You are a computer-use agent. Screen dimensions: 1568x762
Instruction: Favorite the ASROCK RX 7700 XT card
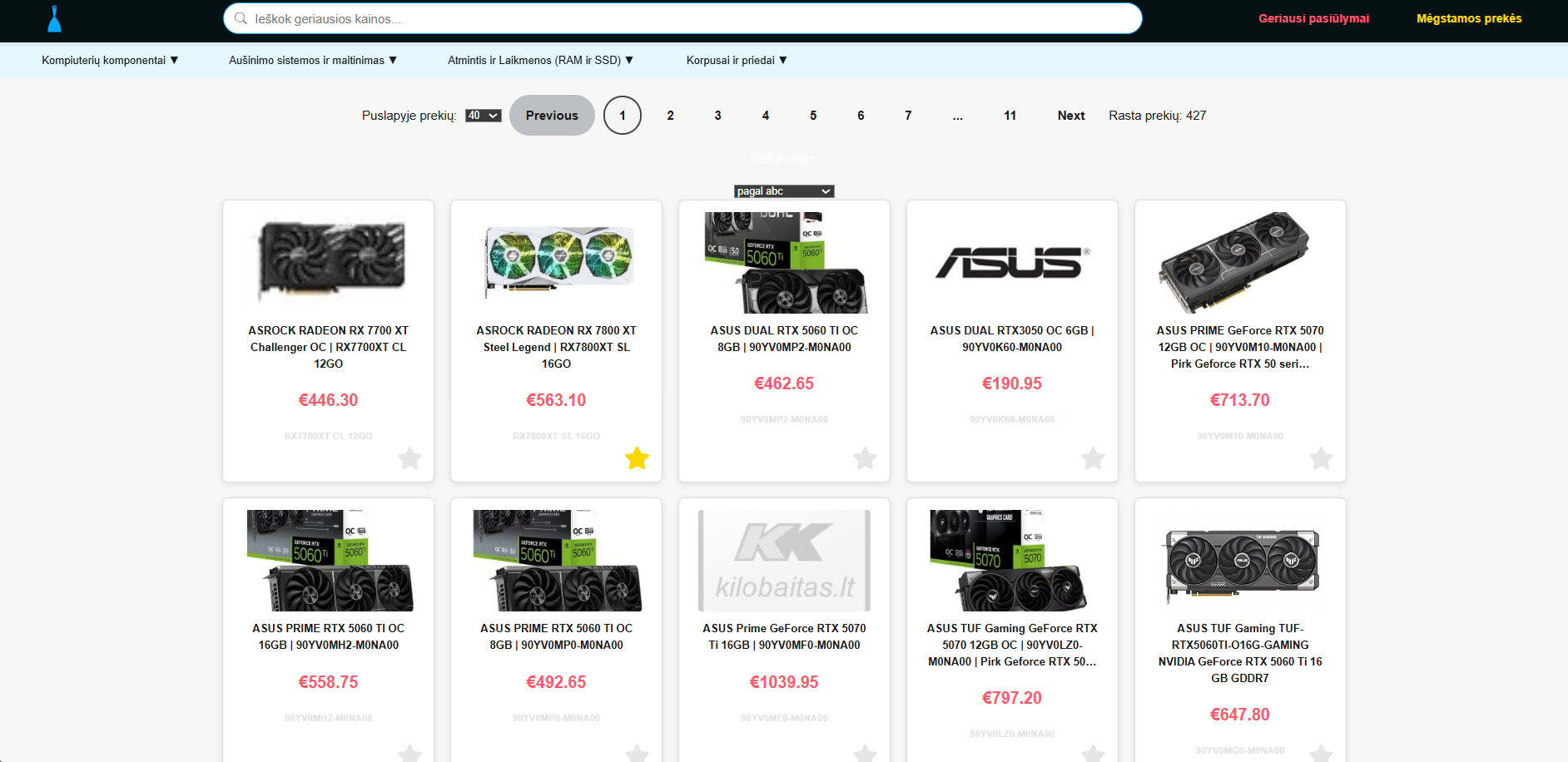pyautogui.click(x=409, y=458)
